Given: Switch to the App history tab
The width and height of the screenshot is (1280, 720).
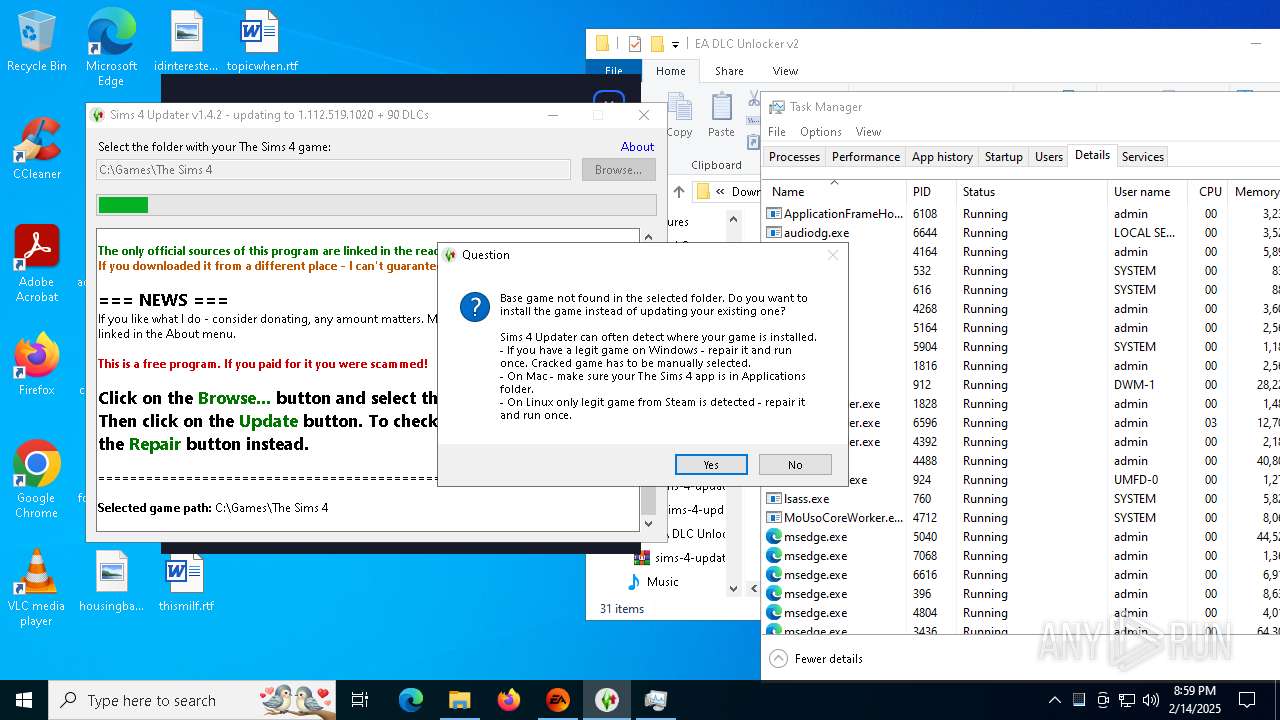Looking at the screenshot, I should click(x=942, y=157).
